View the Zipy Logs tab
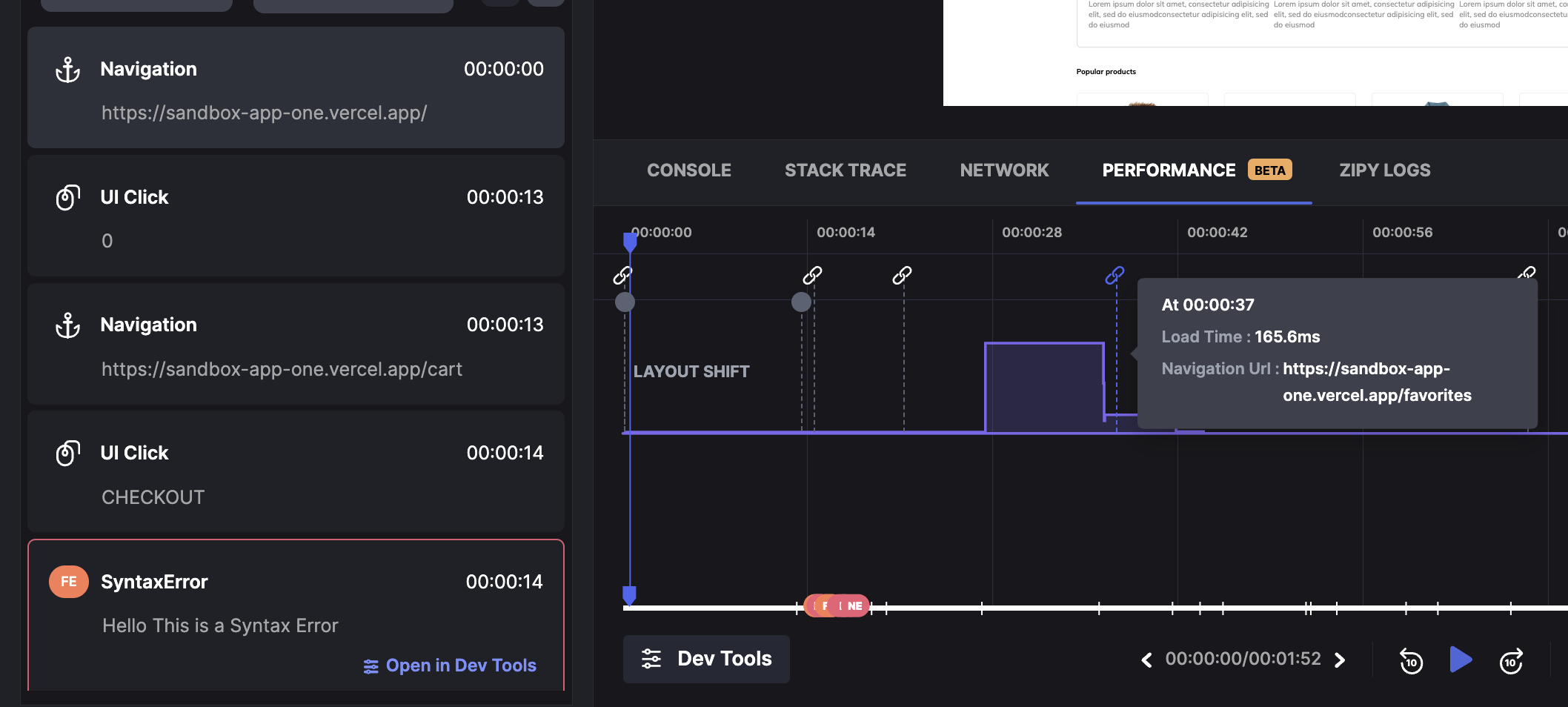Screen dimensions: 1568x707 click(x=1384, y=170)
